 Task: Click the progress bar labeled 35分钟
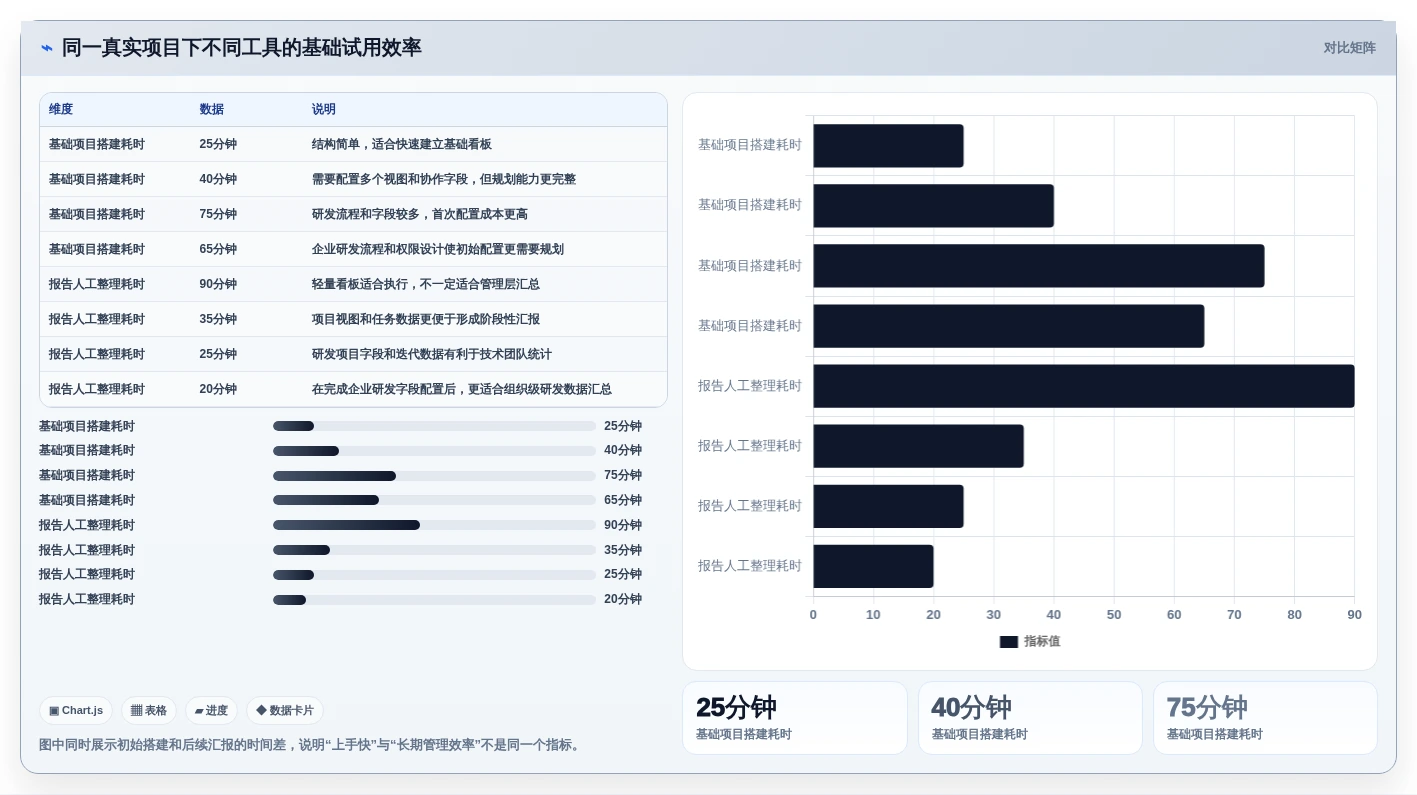(434, 550)
